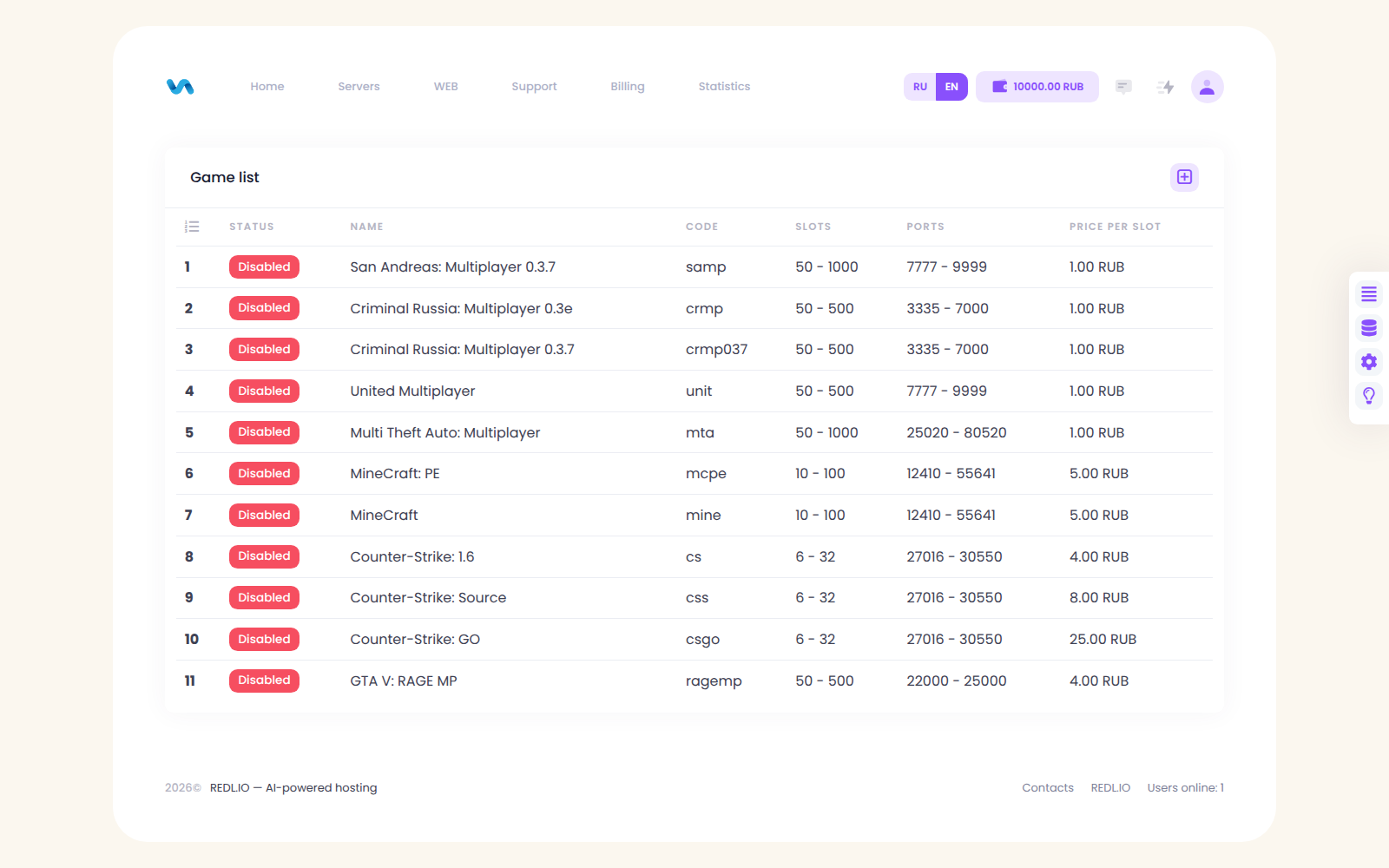Open the Servers menu
The width and height of the screenshot is (1389, 868).
coord(359,87)
